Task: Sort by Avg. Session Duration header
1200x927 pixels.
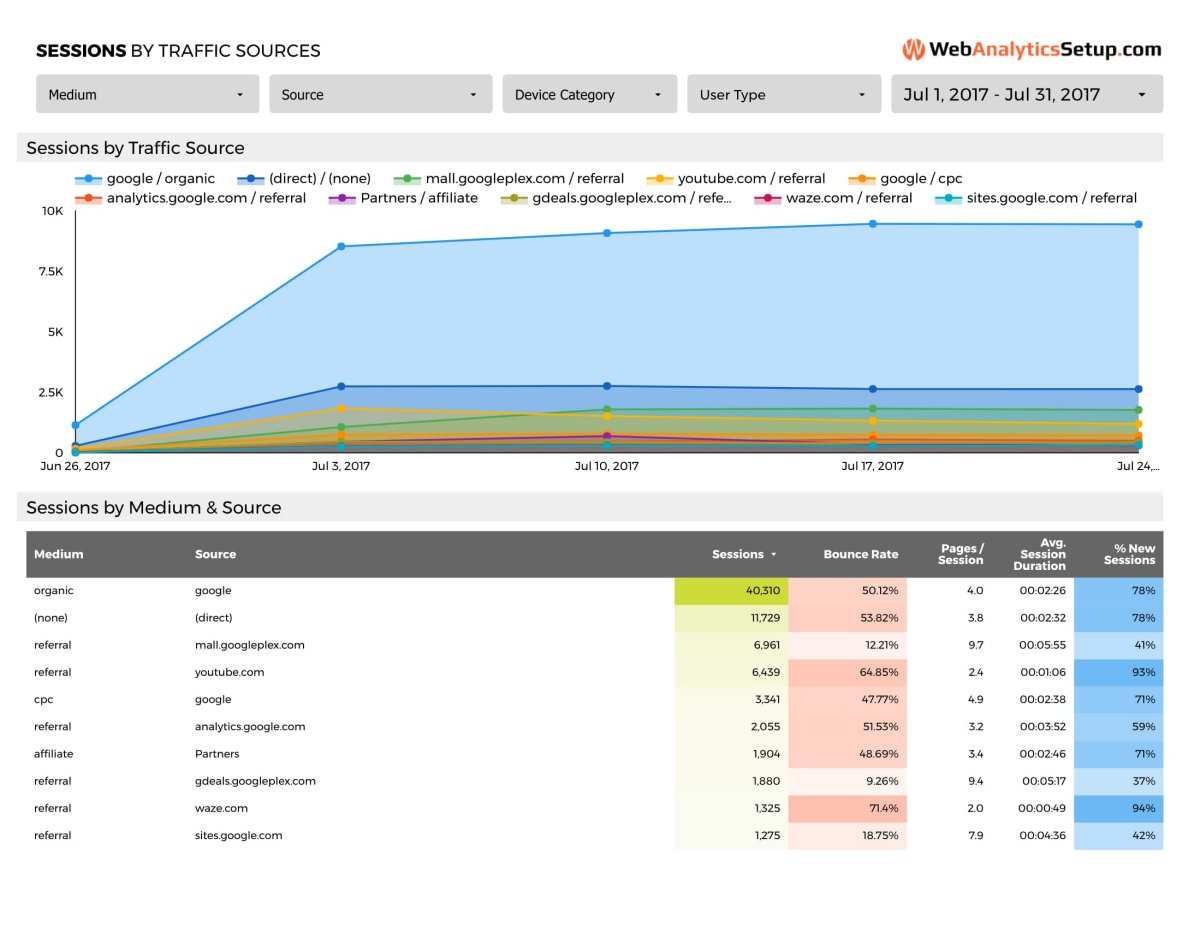Action: point(1038,554)
